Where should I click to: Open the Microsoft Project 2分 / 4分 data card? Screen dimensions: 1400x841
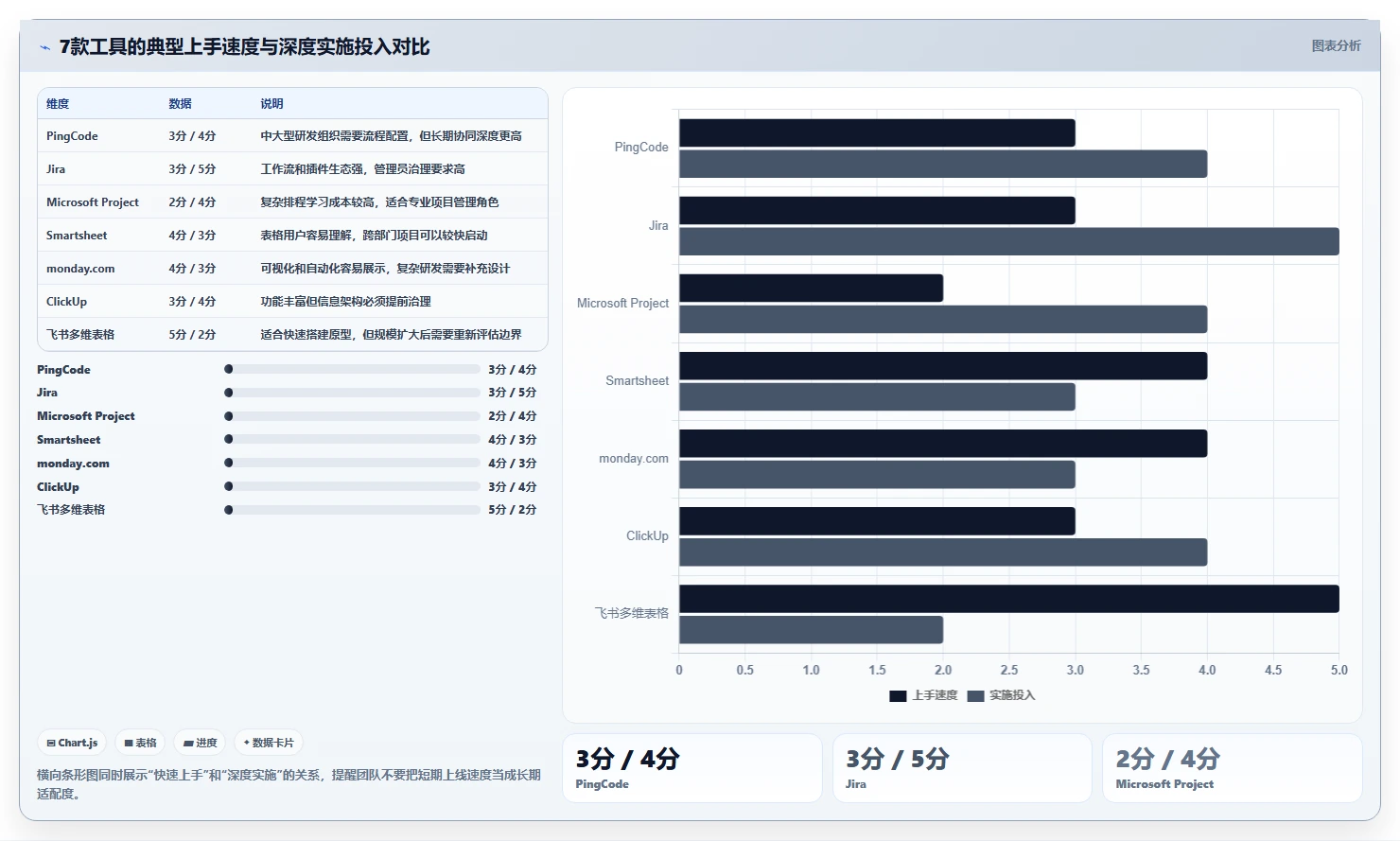coord(1233,768)
